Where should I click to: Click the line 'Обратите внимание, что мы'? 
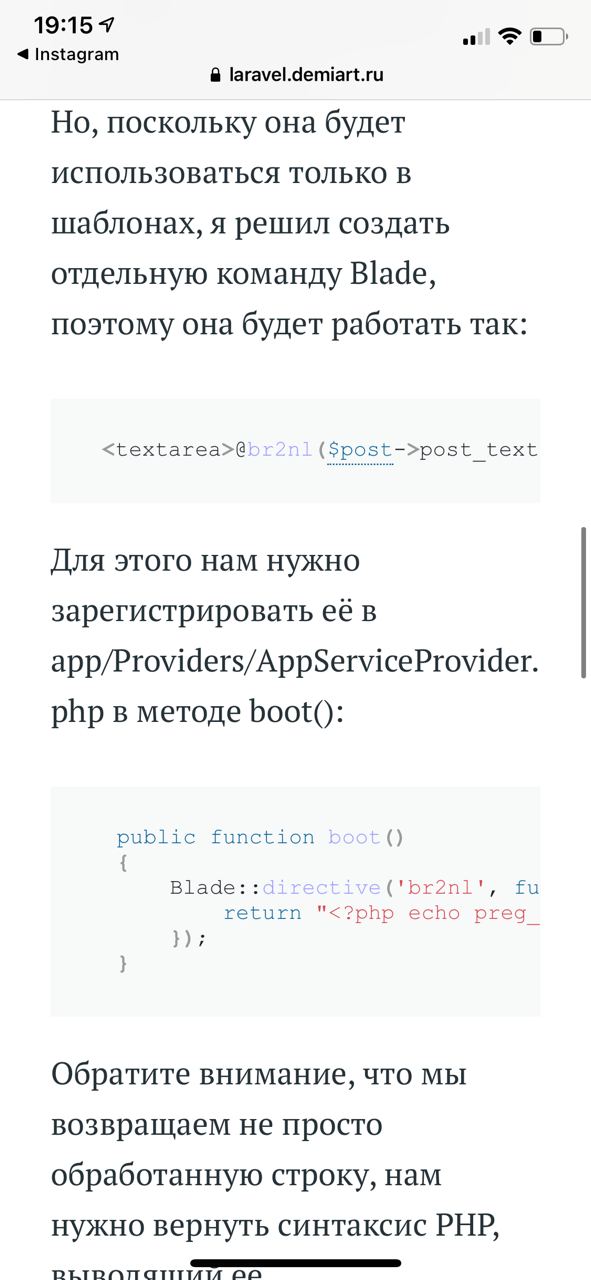[x=259, y=1075]
